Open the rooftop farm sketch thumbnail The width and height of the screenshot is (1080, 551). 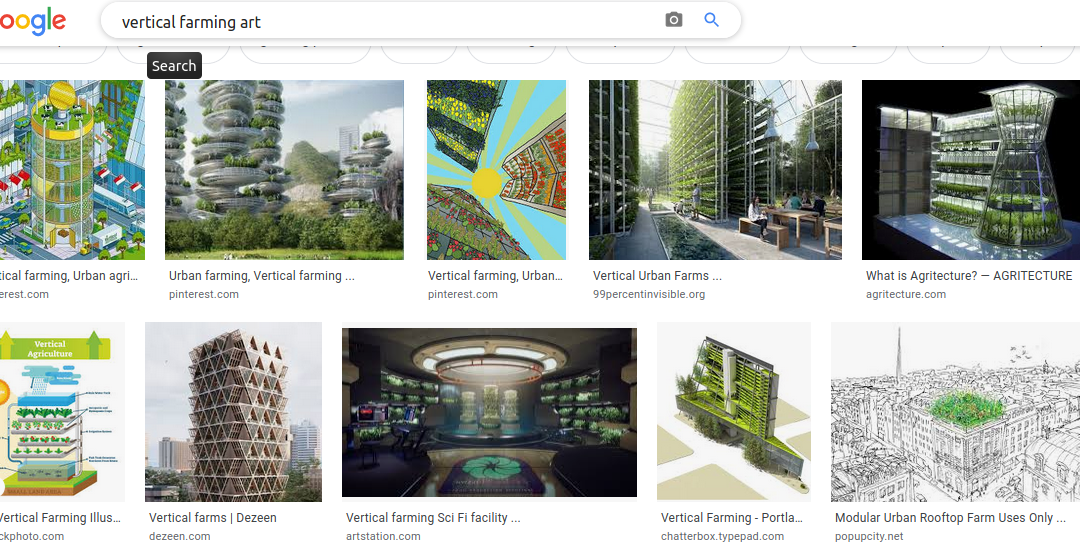955,412
